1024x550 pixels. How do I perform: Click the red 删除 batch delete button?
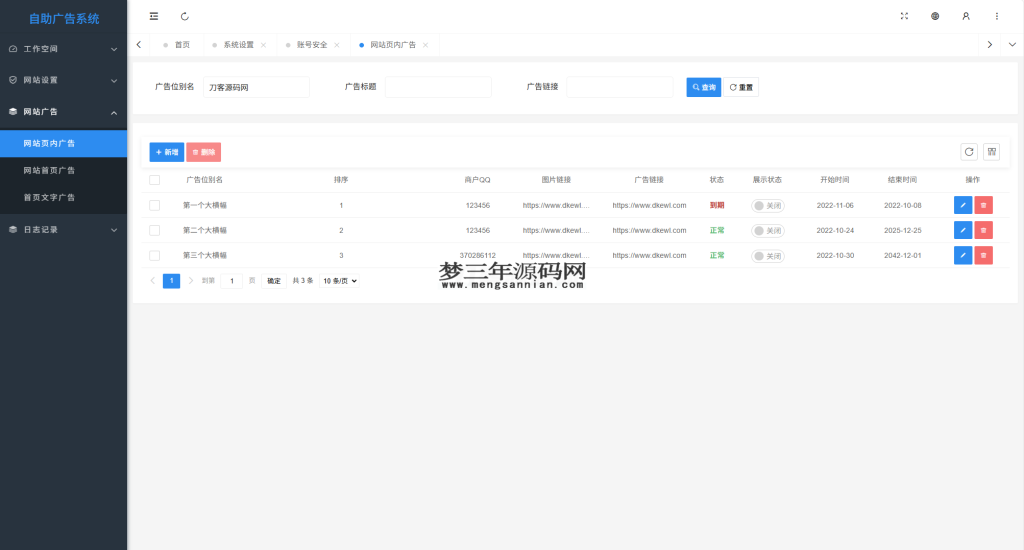click(204, 152)
